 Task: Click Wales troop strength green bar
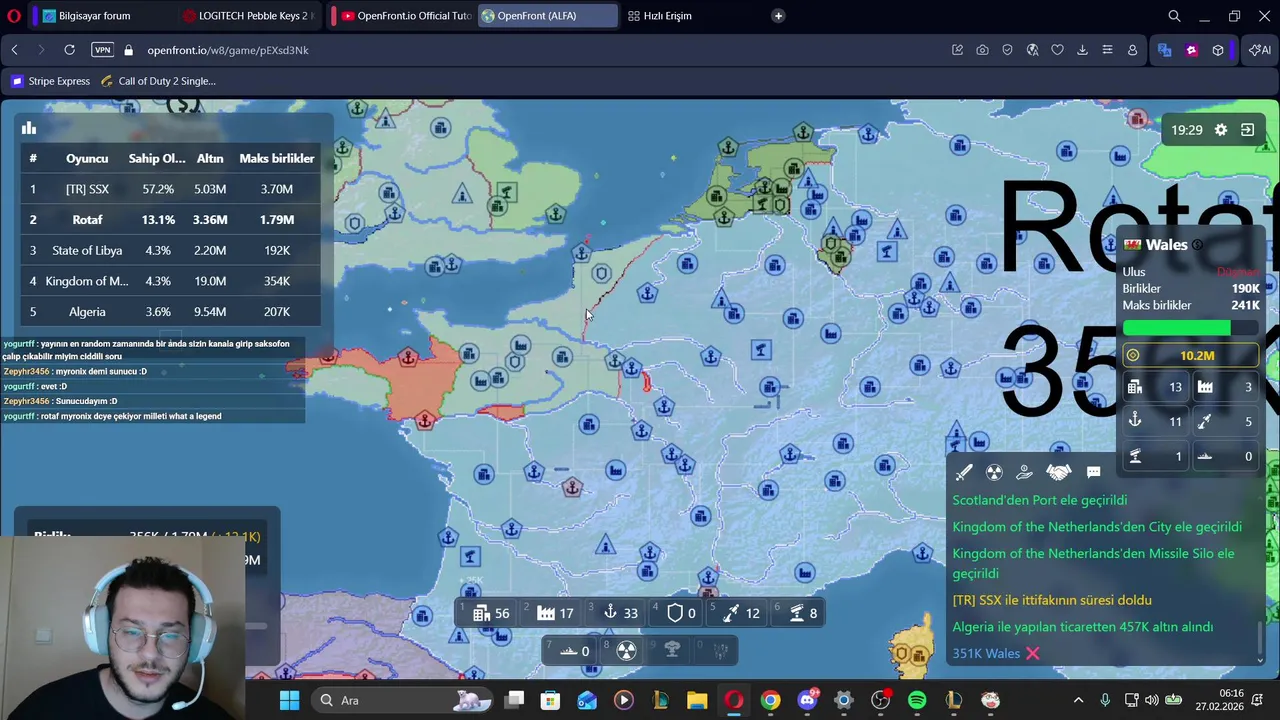pyautogui.click(x=1176, y=328)
